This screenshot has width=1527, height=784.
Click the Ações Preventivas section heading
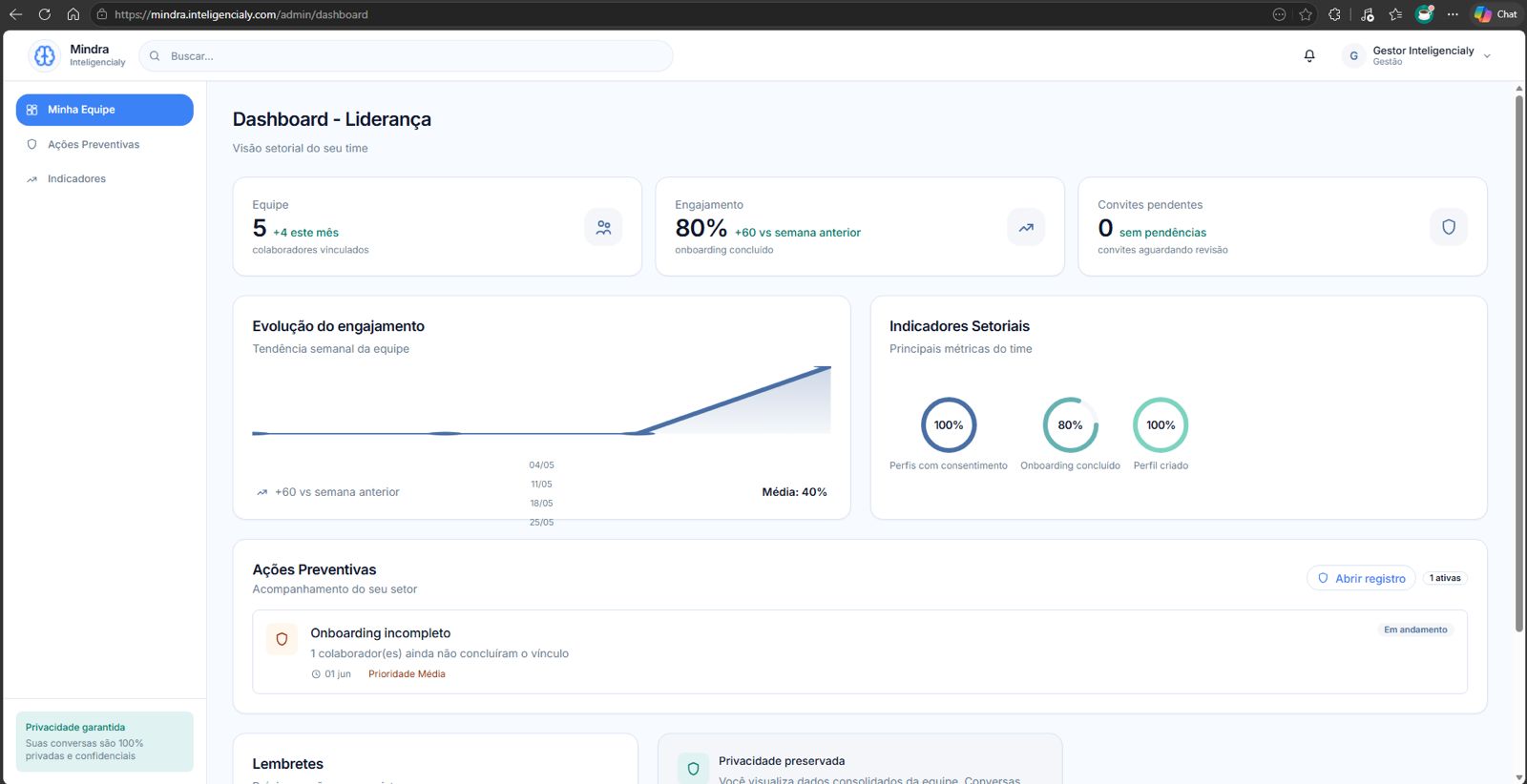[x=314, y=569]
